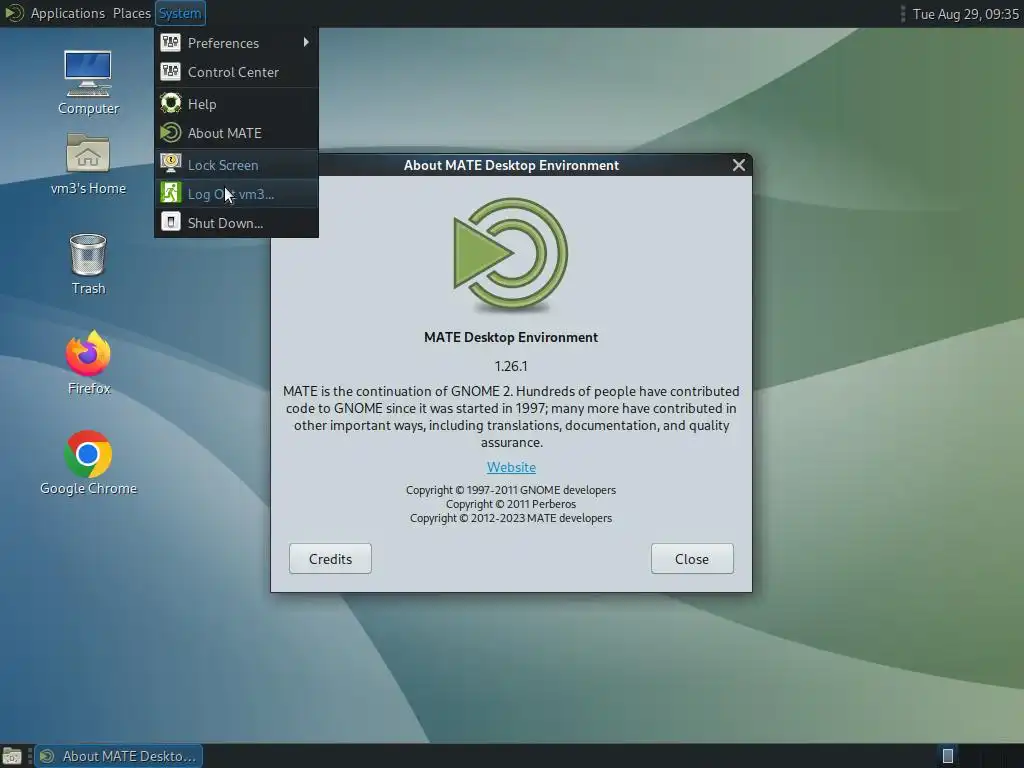Select About MATE menu entry
Image resolution: width=1024 pixels, height=768 pixels.
coord(236,133)
